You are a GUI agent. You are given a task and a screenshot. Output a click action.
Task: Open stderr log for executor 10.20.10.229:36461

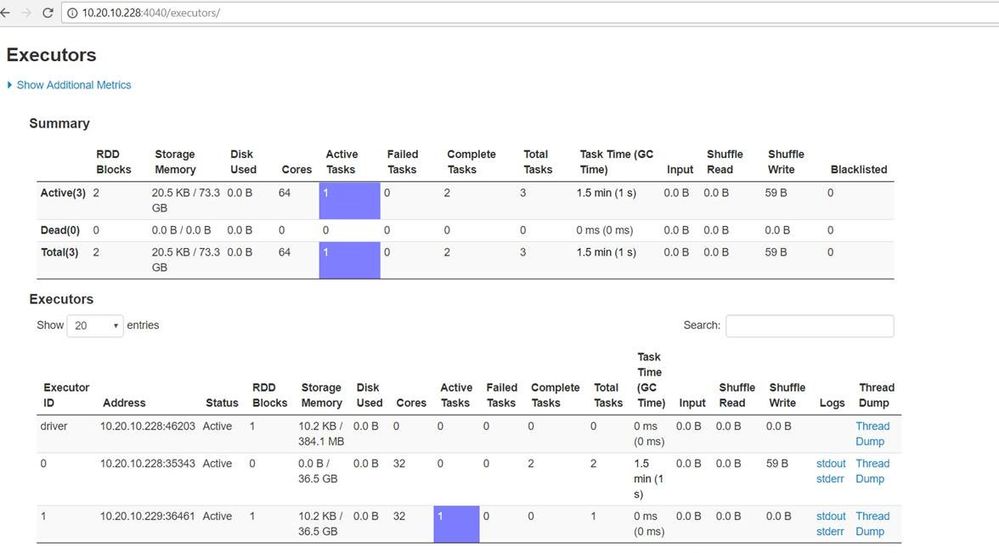(830, 531)
